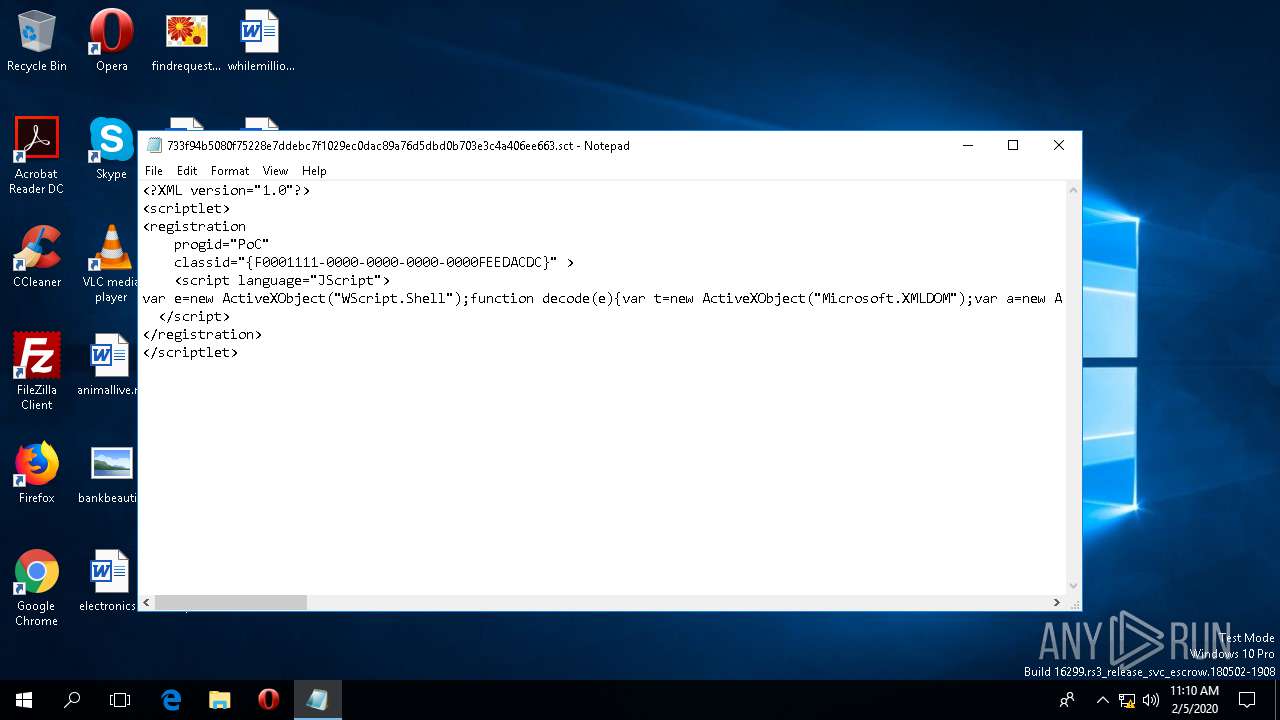This screenshot has height=720, width=1280.
Task: Click the 'progid="PoC"' line
Action: click(221, 244)
